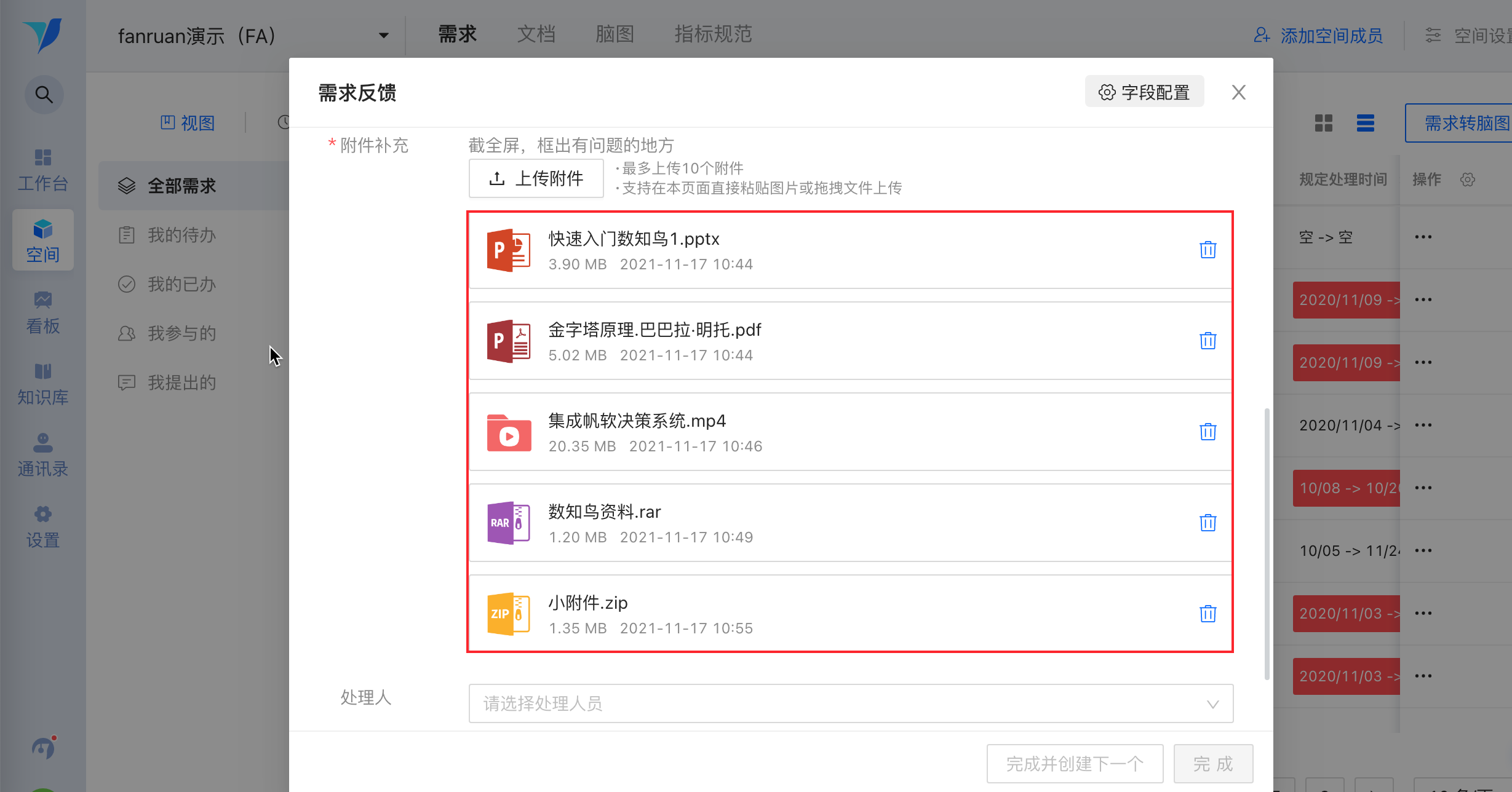This screenshot has width=1512, height=792.
Task: Delete the 快速入门数知鸟1.pptx attachment
Action: 1208,250
